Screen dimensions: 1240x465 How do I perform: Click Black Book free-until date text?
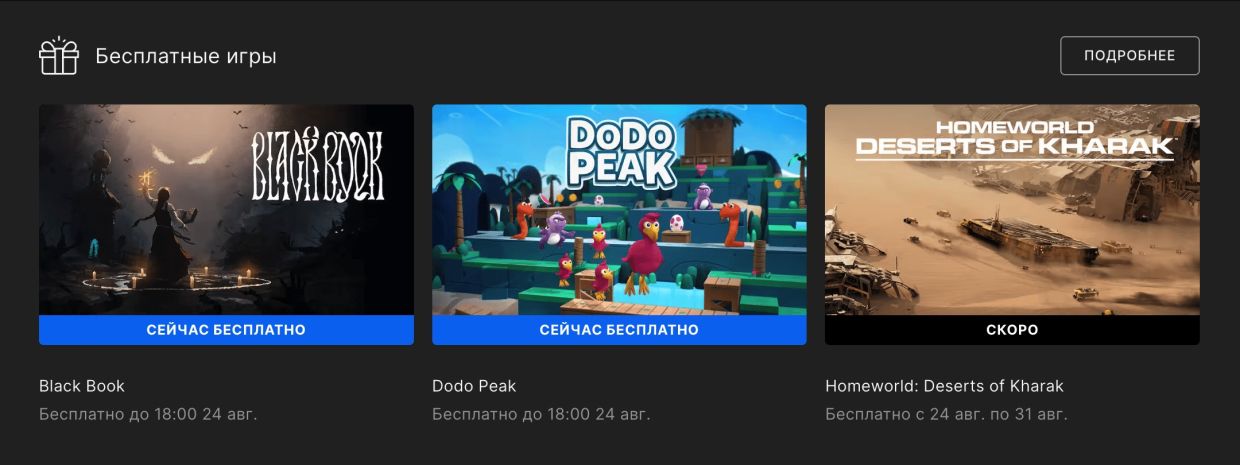pyautogui.click(x=148, y=414)
